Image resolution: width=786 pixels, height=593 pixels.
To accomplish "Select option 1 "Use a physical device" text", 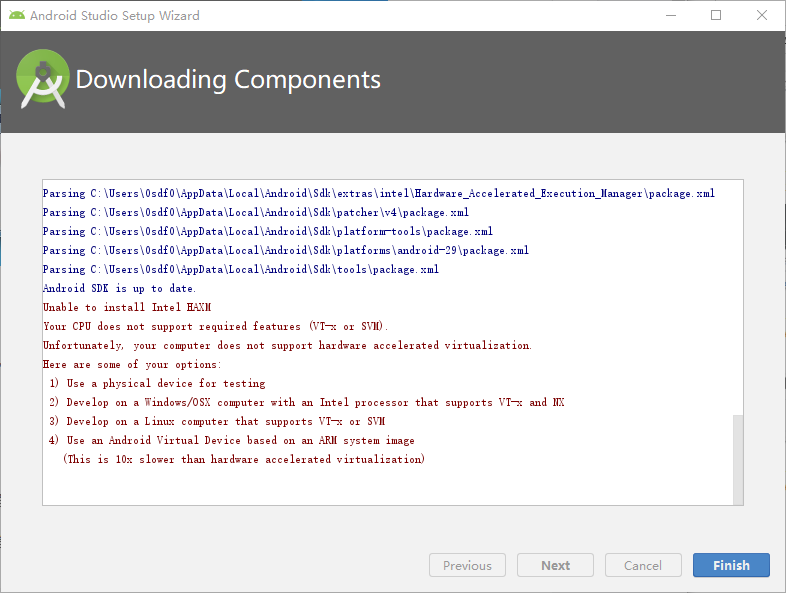I will coord(157,383).
